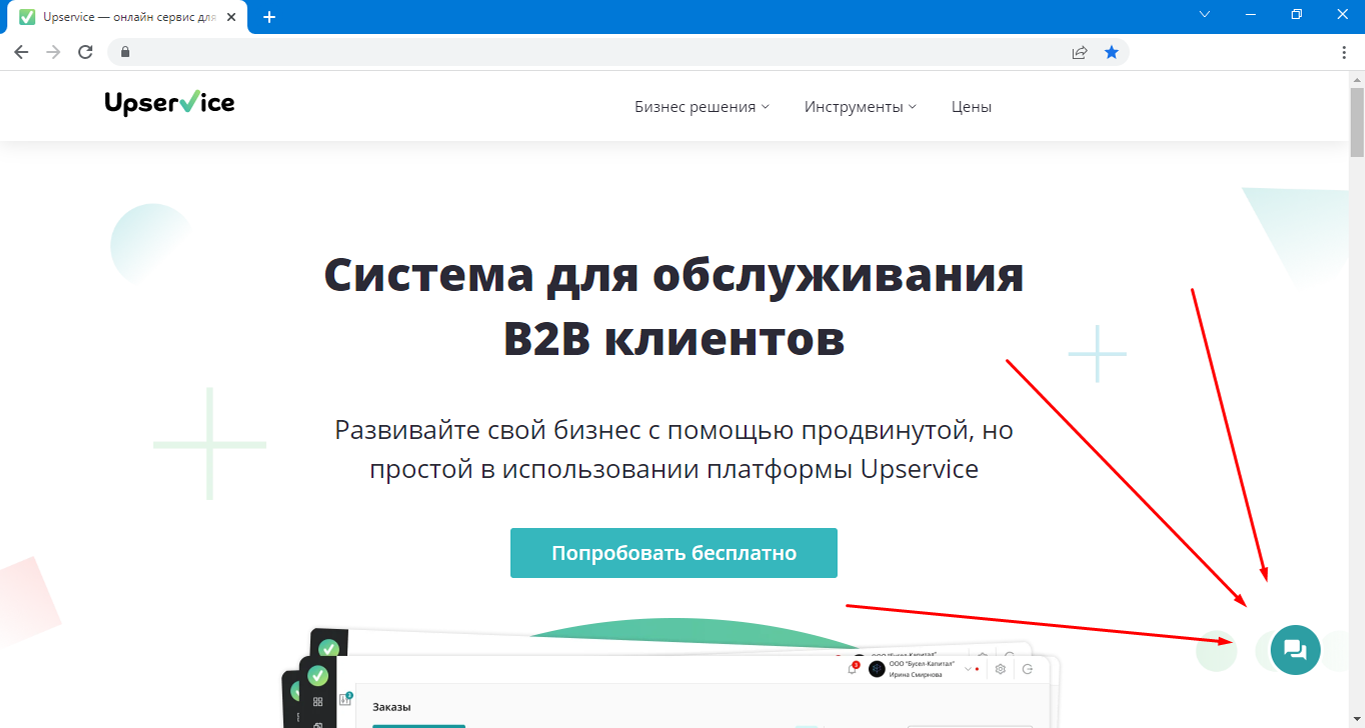The height and width of the screenshot is (728, 1365).
Task: Open the tab search chevron
Action: [1204, 14]
